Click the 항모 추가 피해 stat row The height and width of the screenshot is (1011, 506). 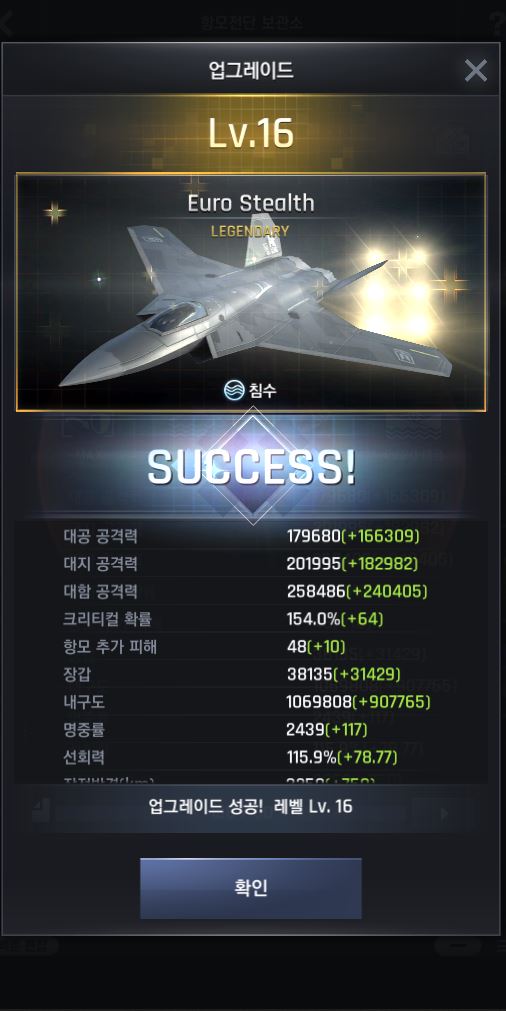(251, 647)
